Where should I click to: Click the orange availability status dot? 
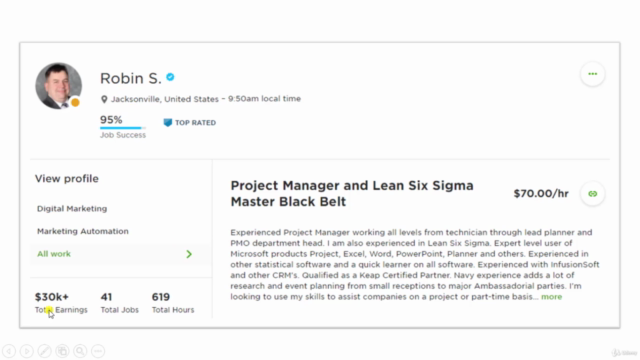click(75, 102)
